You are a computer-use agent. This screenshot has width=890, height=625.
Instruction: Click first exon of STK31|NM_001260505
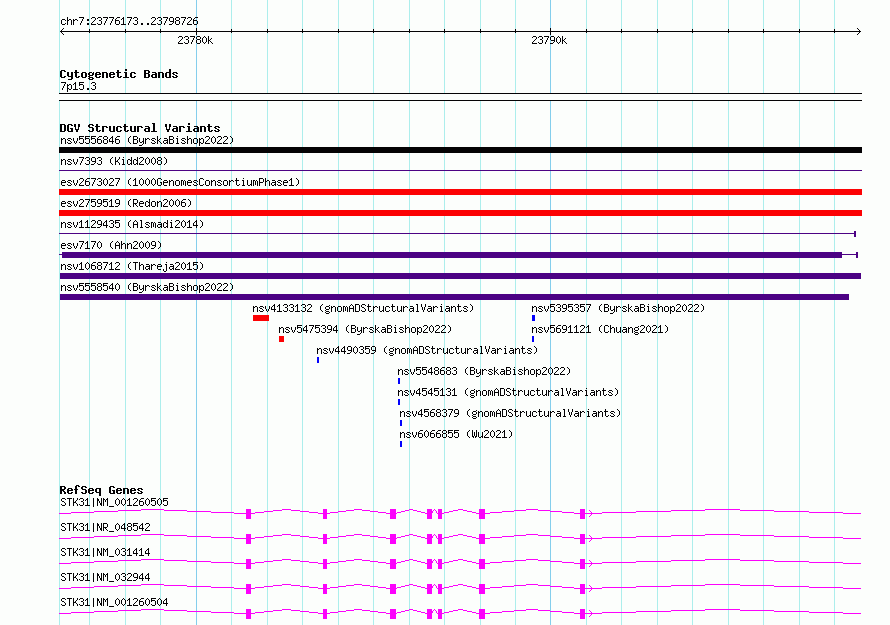point(249,514)
